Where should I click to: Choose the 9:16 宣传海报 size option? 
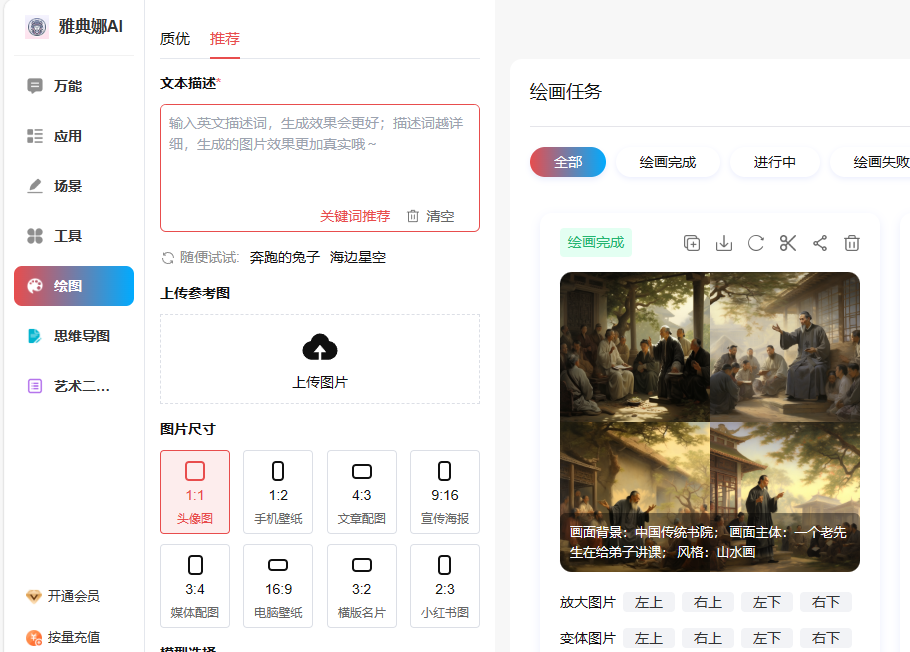click(x=445, y=492)
